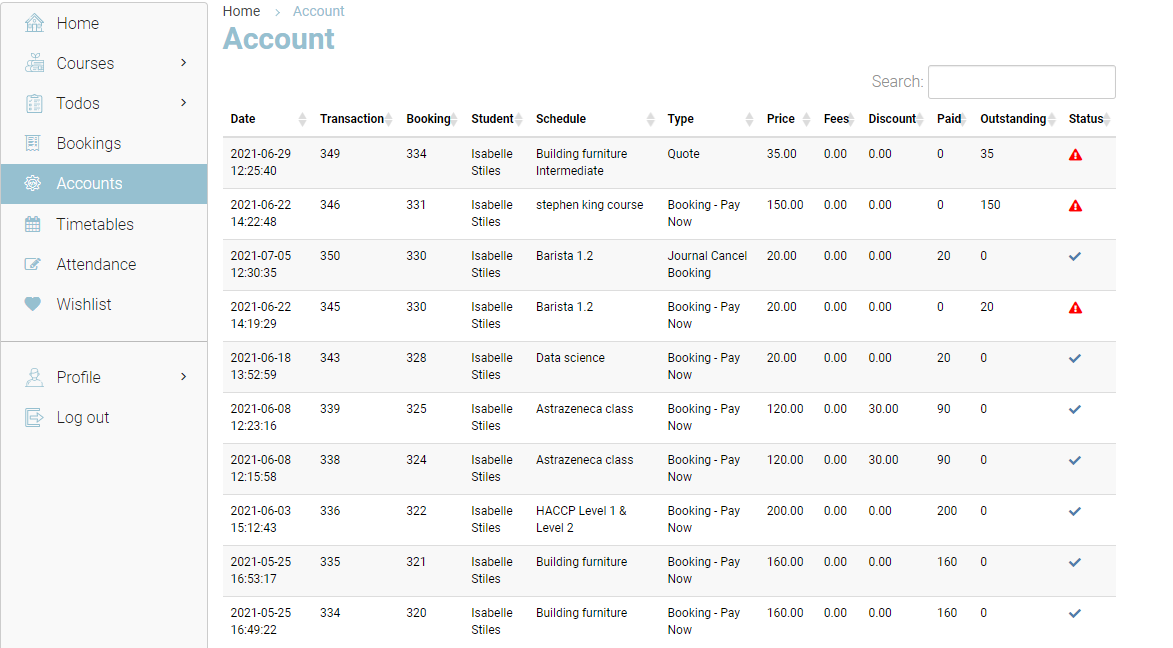The image size is (1173, 648).
Task: Click checkmark status icon for transaction 343
Action: pos(1075,358)
